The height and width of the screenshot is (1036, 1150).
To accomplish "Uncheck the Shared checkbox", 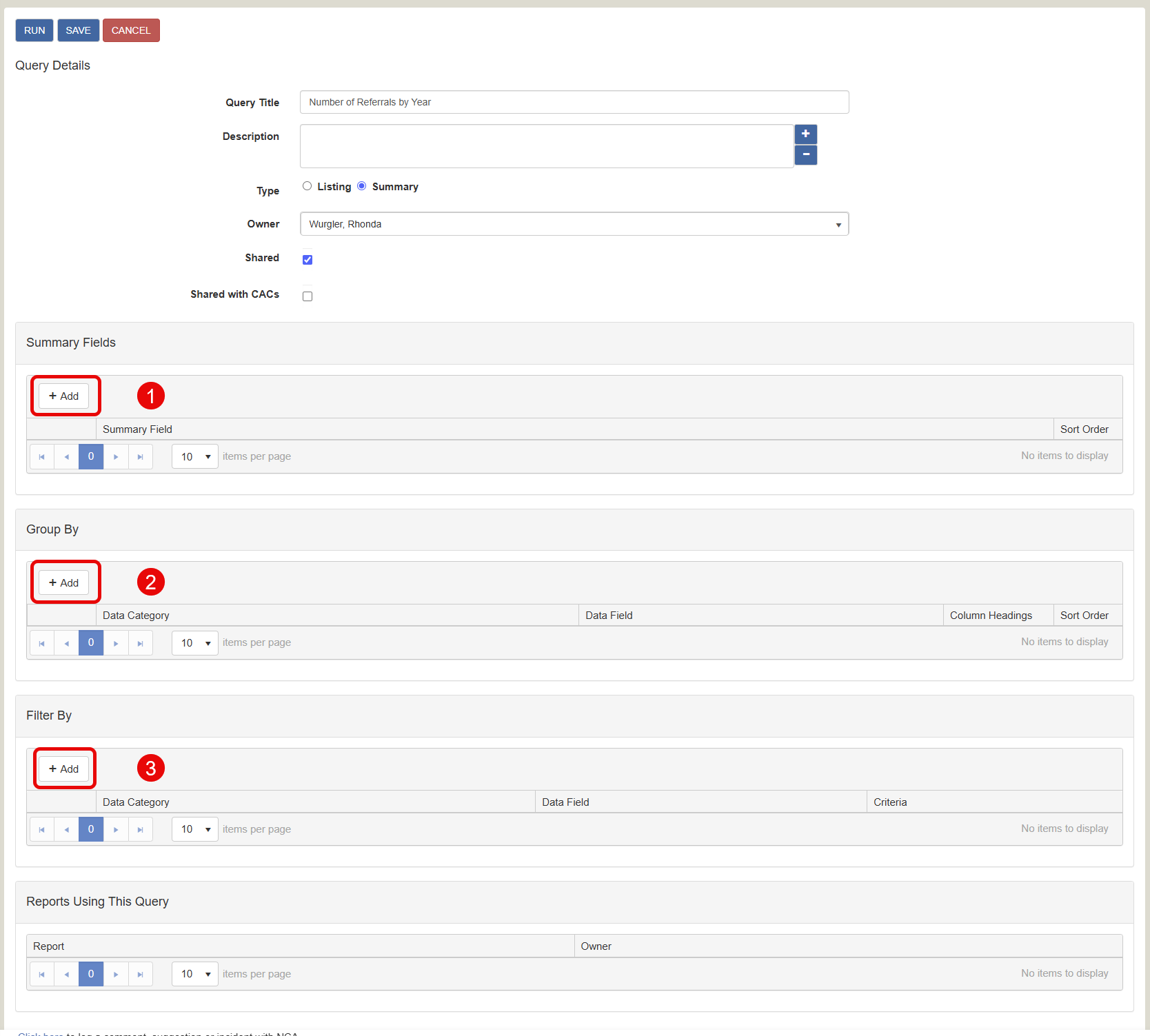I will pos(307,260).
